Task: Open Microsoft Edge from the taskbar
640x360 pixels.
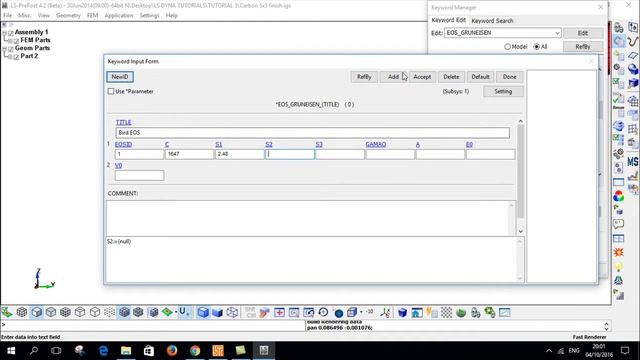Action: [103, 351]
